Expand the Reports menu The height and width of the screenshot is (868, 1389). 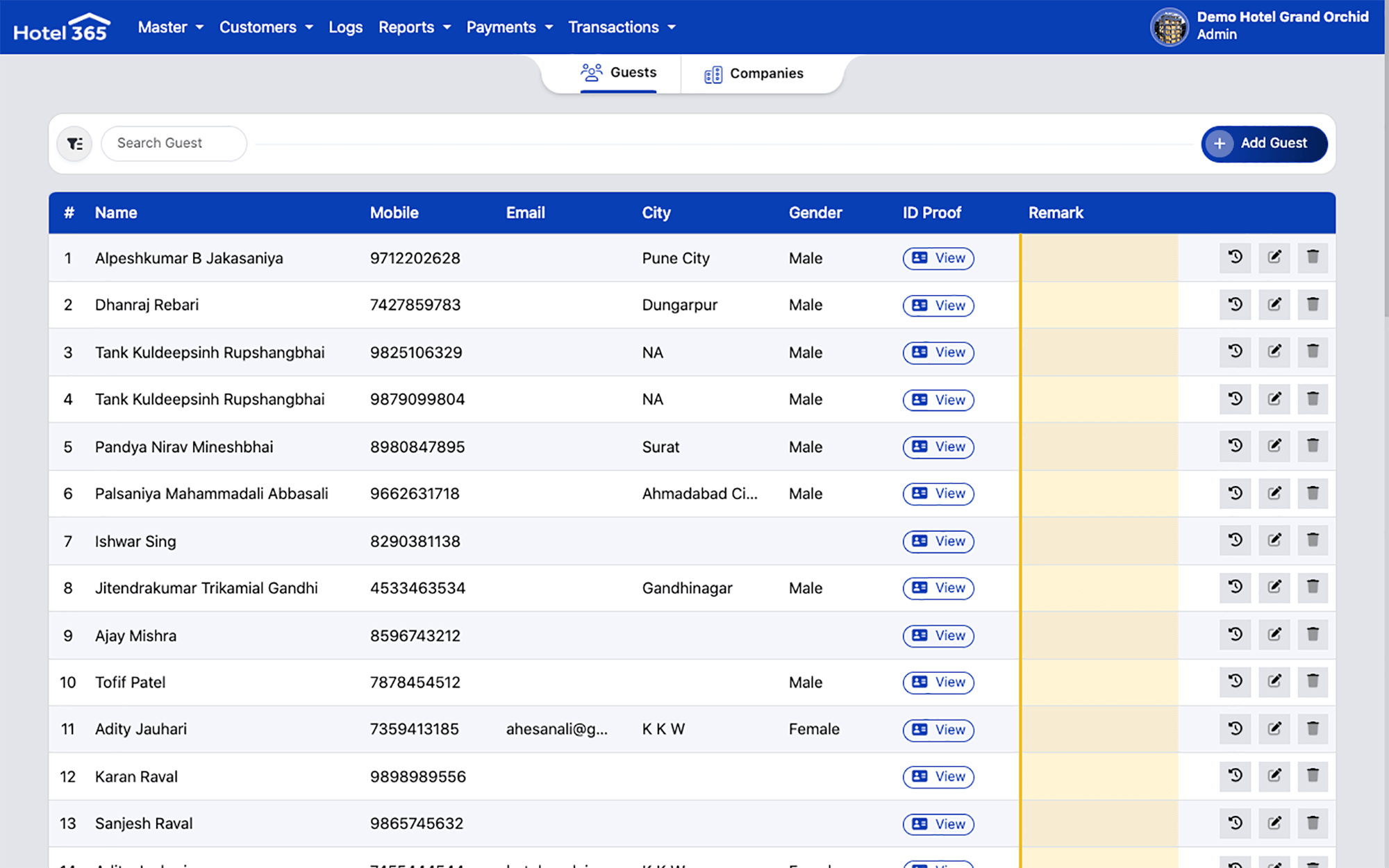coord(414,27)
